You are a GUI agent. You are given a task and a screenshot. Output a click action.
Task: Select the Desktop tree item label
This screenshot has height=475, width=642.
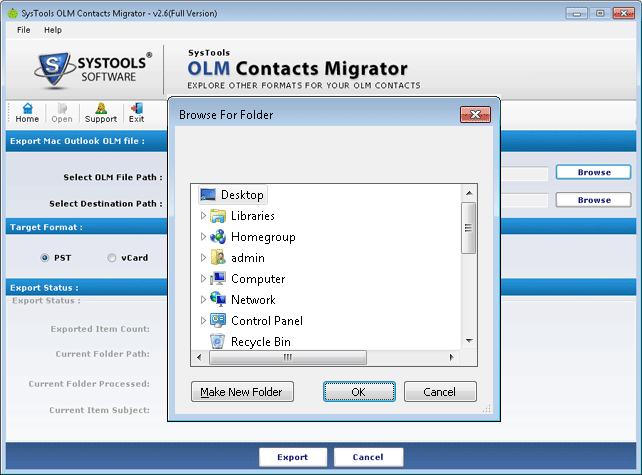point(242,195)
